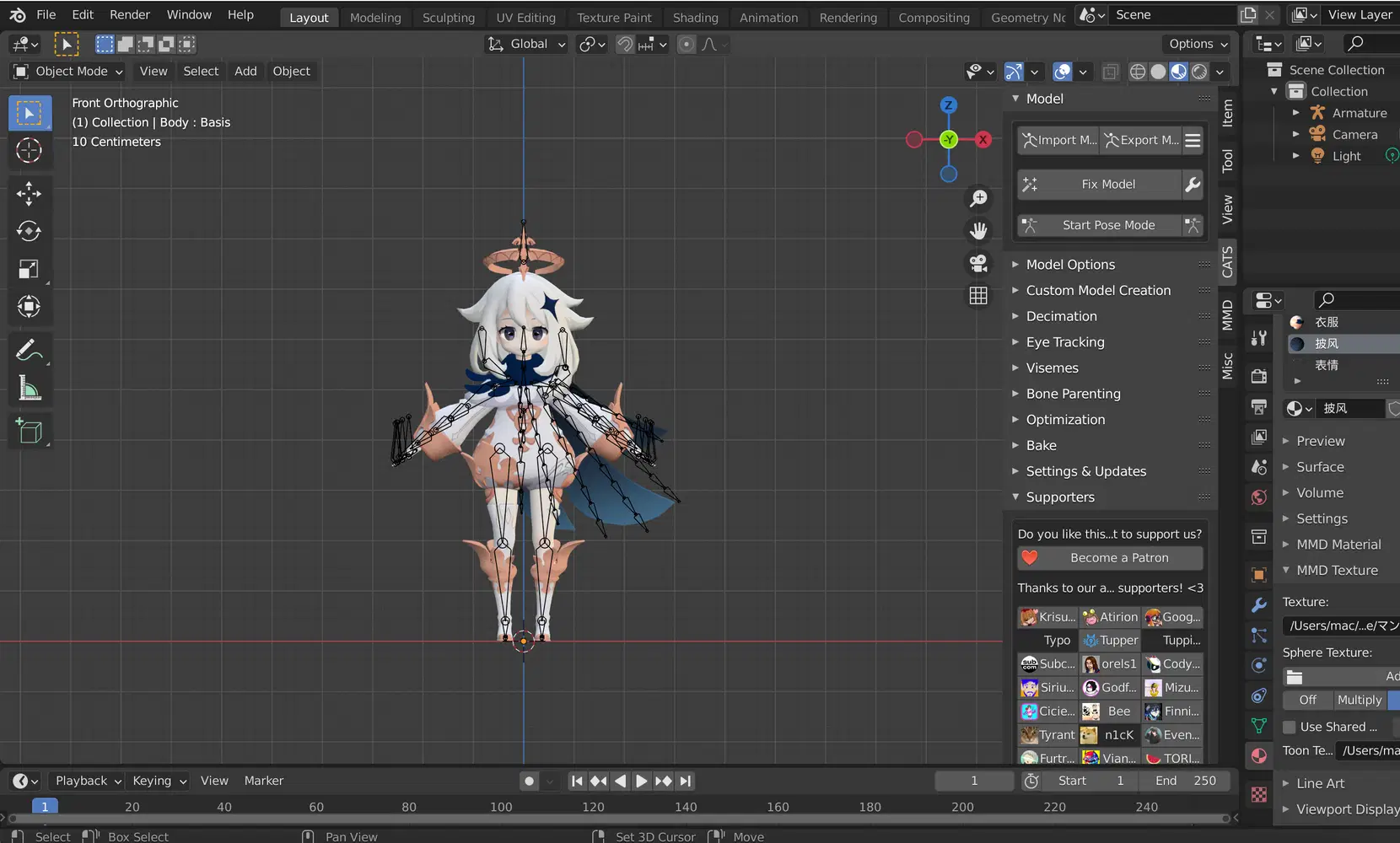The image size is (1400, 843).
Task: Click Become a Patron
Action: click(1110, 557)
